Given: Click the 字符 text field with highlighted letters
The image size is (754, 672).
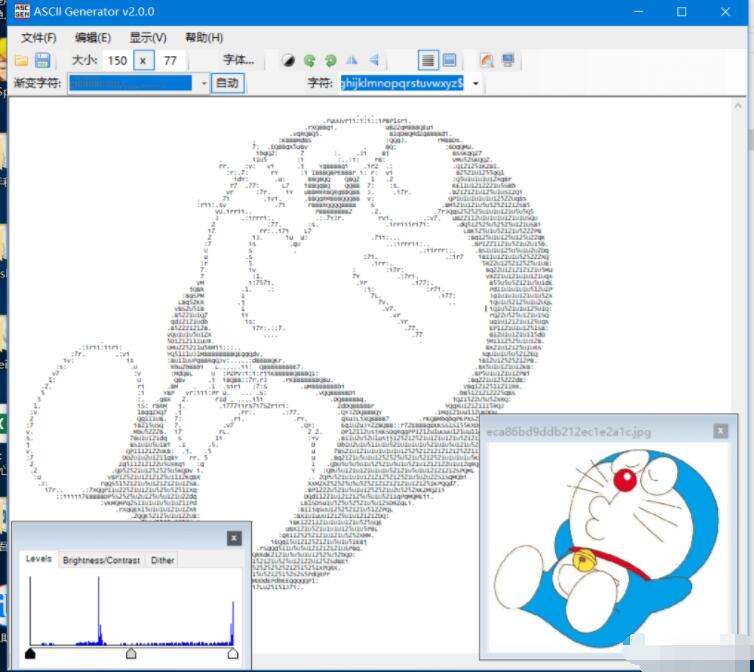Looking at the screenshot, I should (402, 83).
